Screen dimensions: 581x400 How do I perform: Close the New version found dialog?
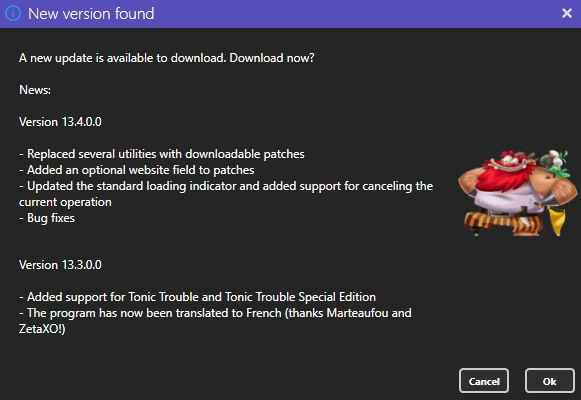pos(567,13)
